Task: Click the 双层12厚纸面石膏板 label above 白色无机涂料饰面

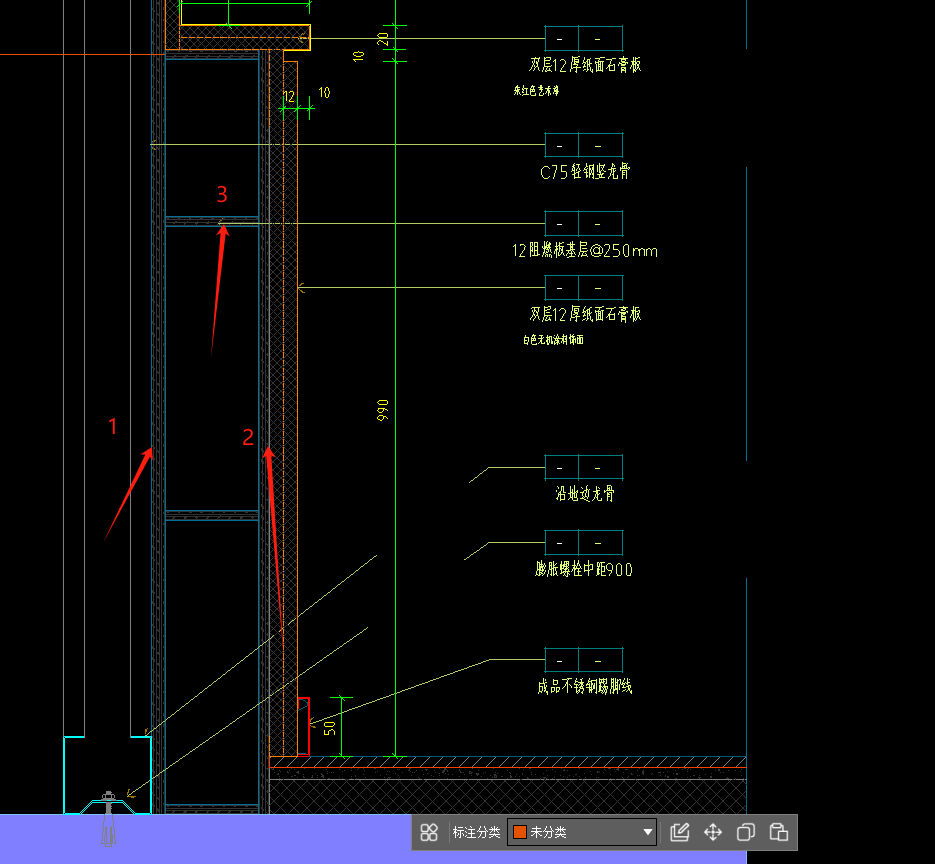Action: point(585,314)
